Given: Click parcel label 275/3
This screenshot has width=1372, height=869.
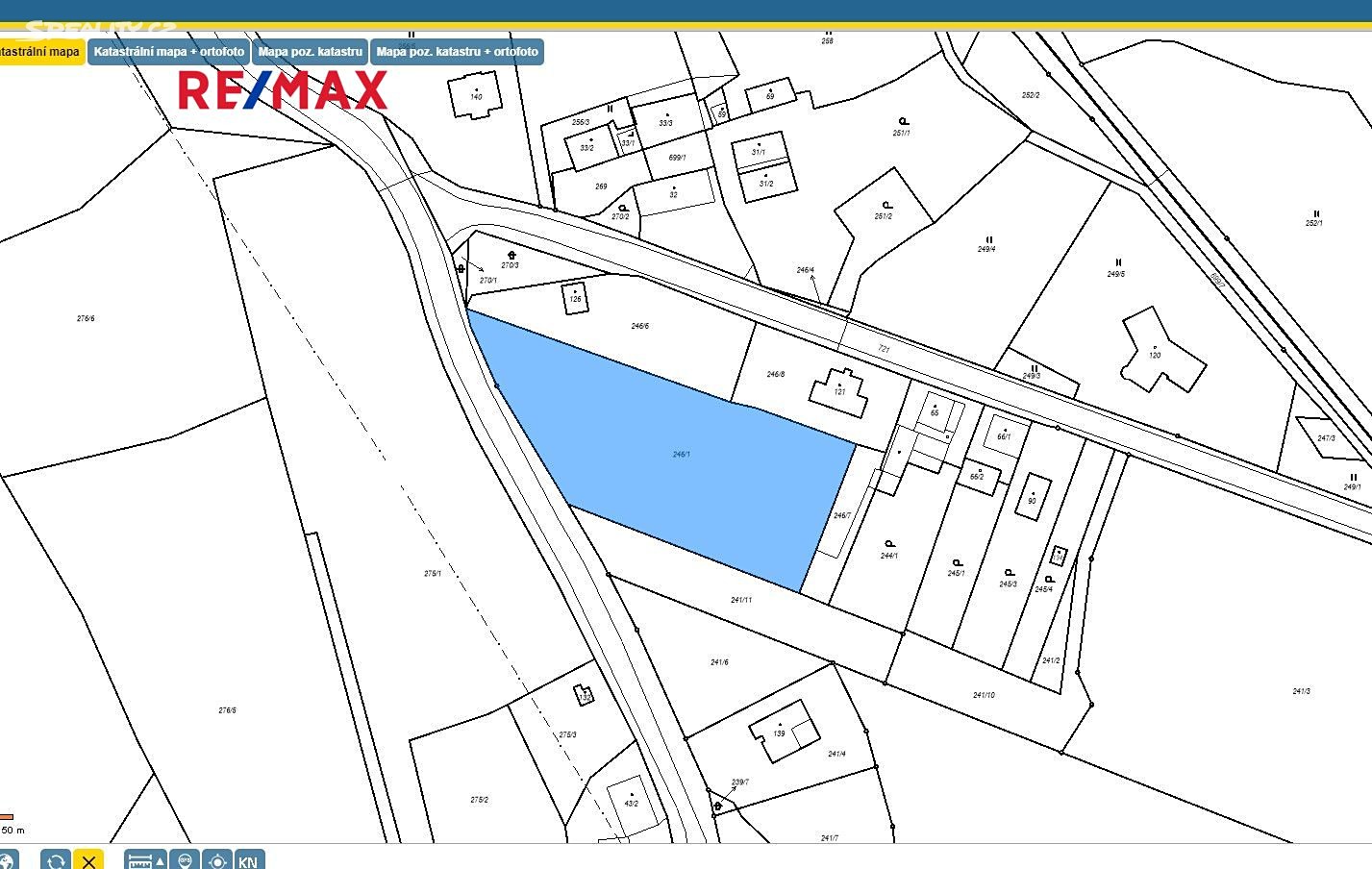Looking at the screenshot, I should pos(568,735).
